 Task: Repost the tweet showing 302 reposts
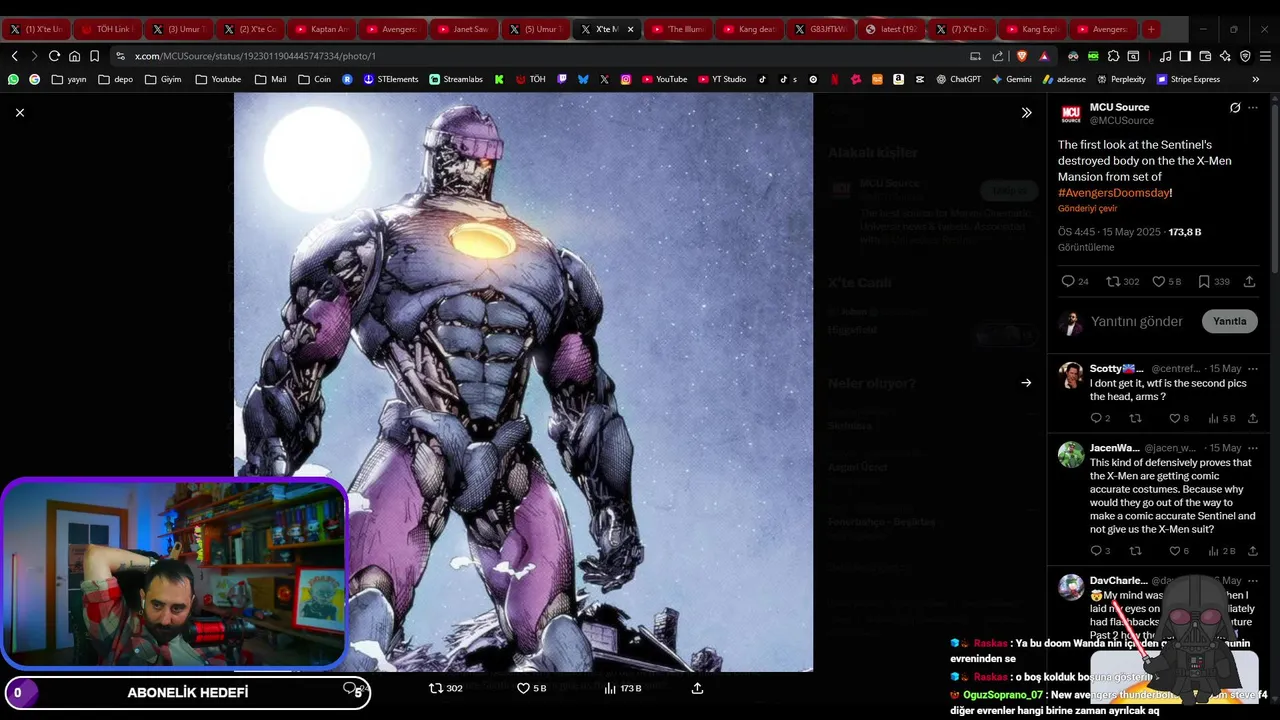(1123, 282)
